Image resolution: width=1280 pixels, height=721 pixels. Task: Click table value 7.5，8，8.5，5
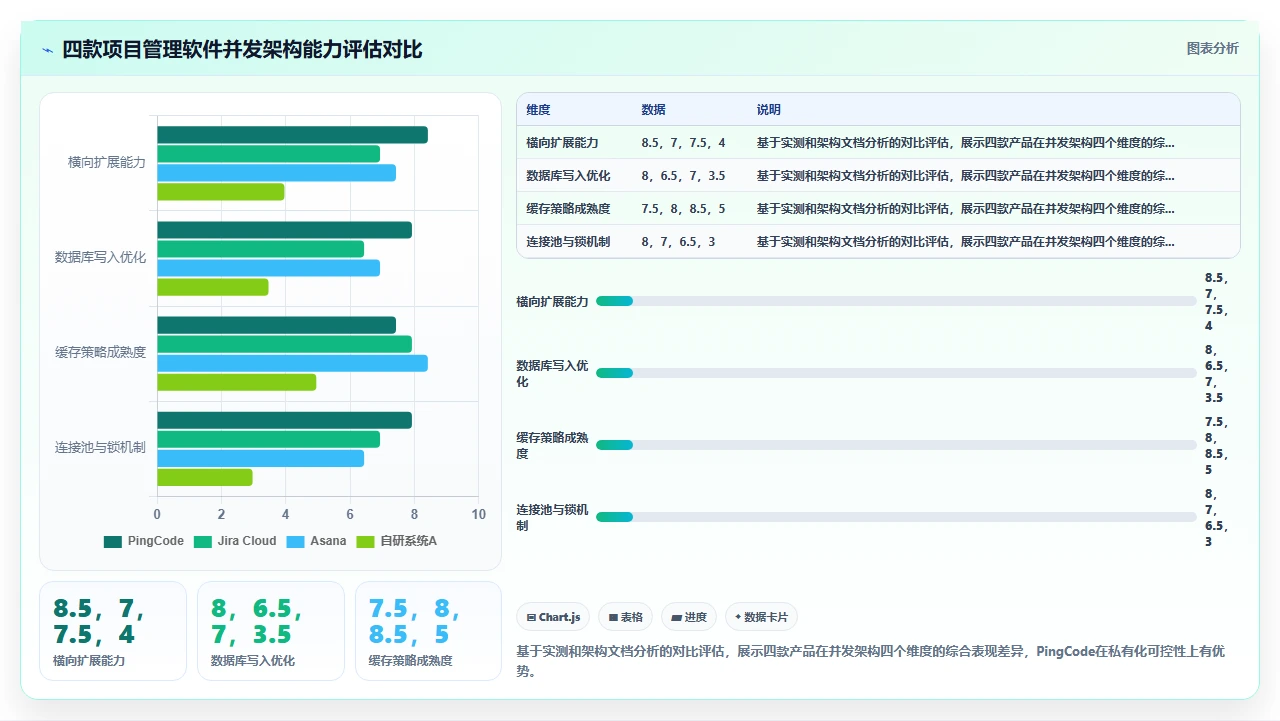pos(684,209)
